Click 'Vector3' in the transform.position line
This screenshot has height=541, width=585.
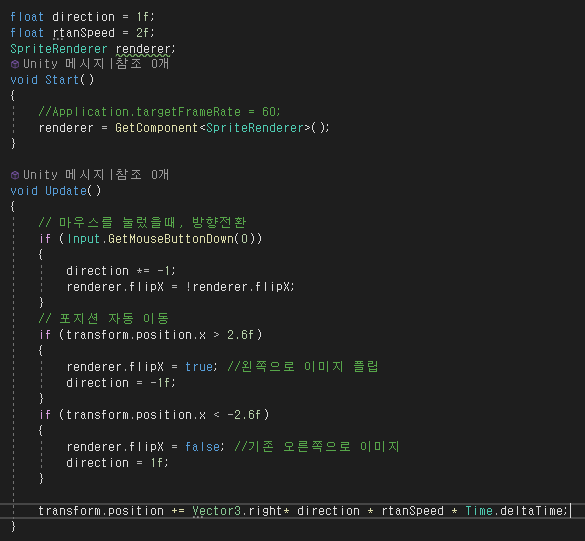217,511
